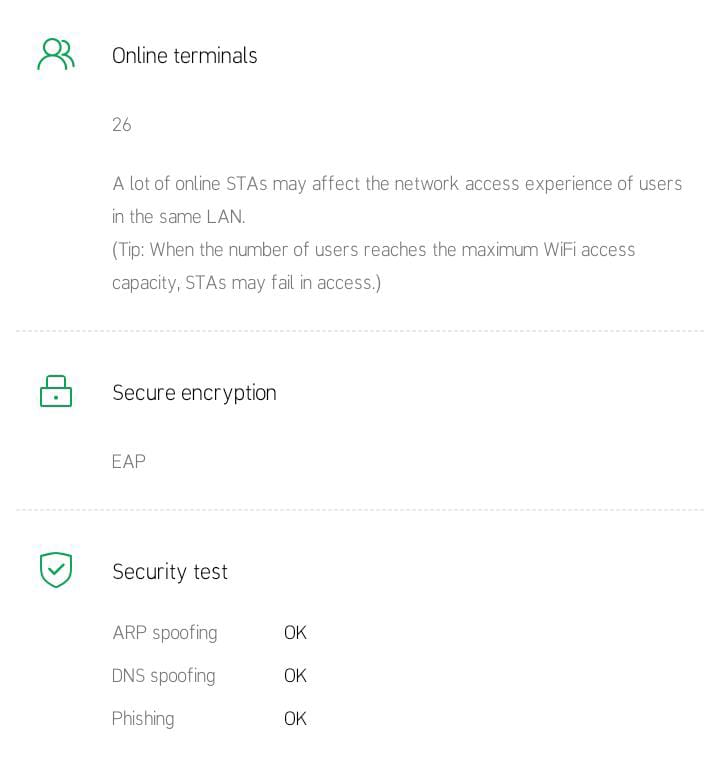Image resolution: width=720 pixels, height=779 pixels.
Task: Click the Online terminals users icon
Action: pos(56,55)
